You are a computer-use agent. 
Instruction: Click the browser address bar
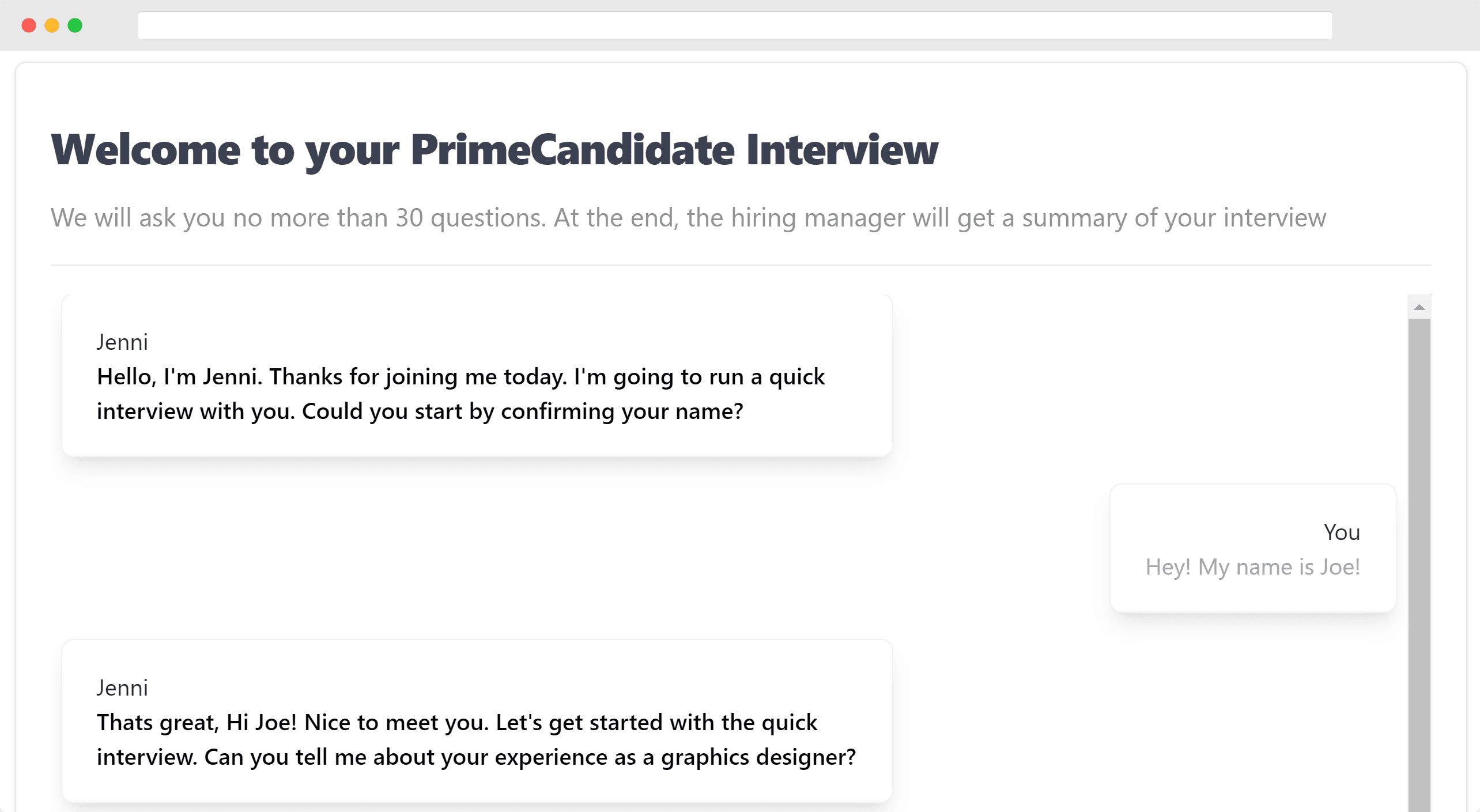tap(735, 25)
